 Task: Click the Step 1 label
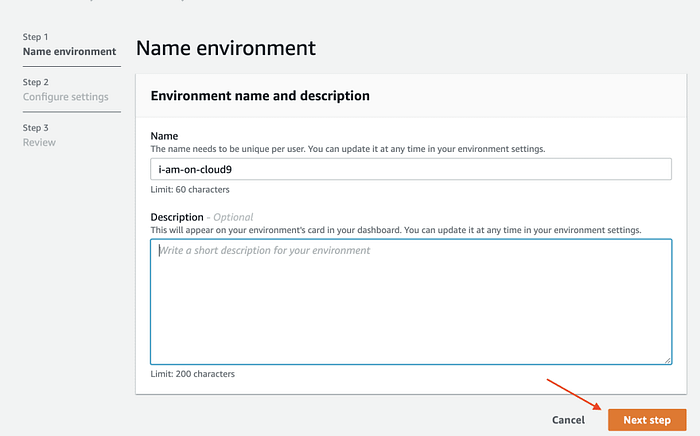point(36,37)
